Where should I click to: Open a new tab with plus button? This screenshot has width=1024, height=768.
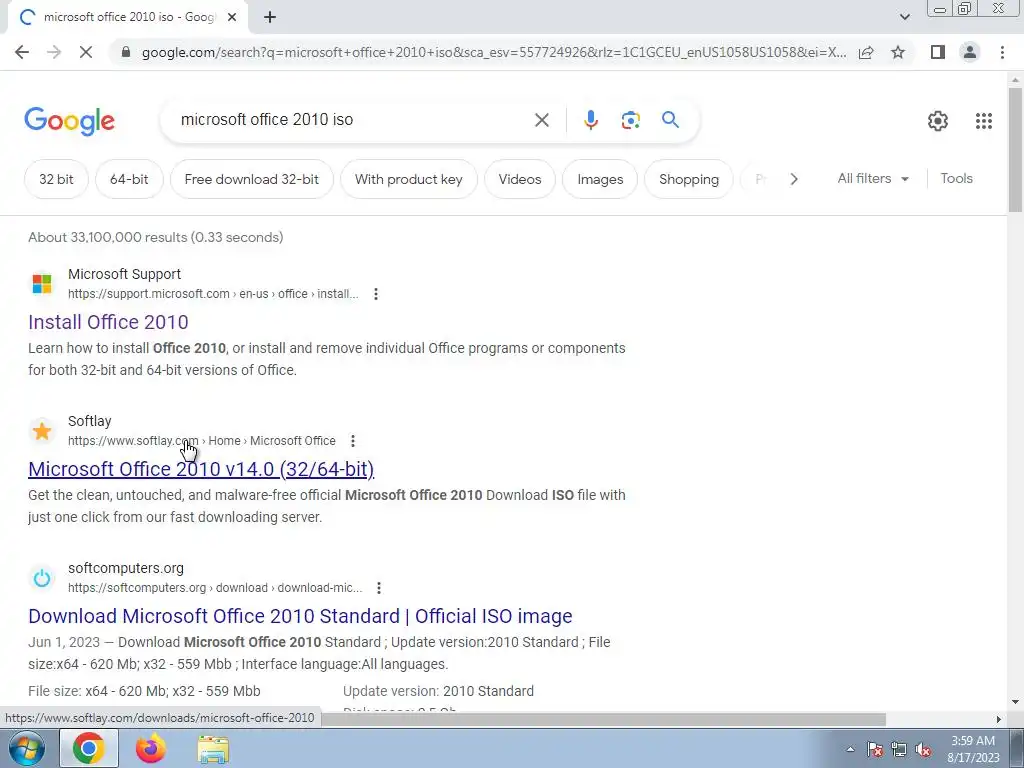point(270,18)
